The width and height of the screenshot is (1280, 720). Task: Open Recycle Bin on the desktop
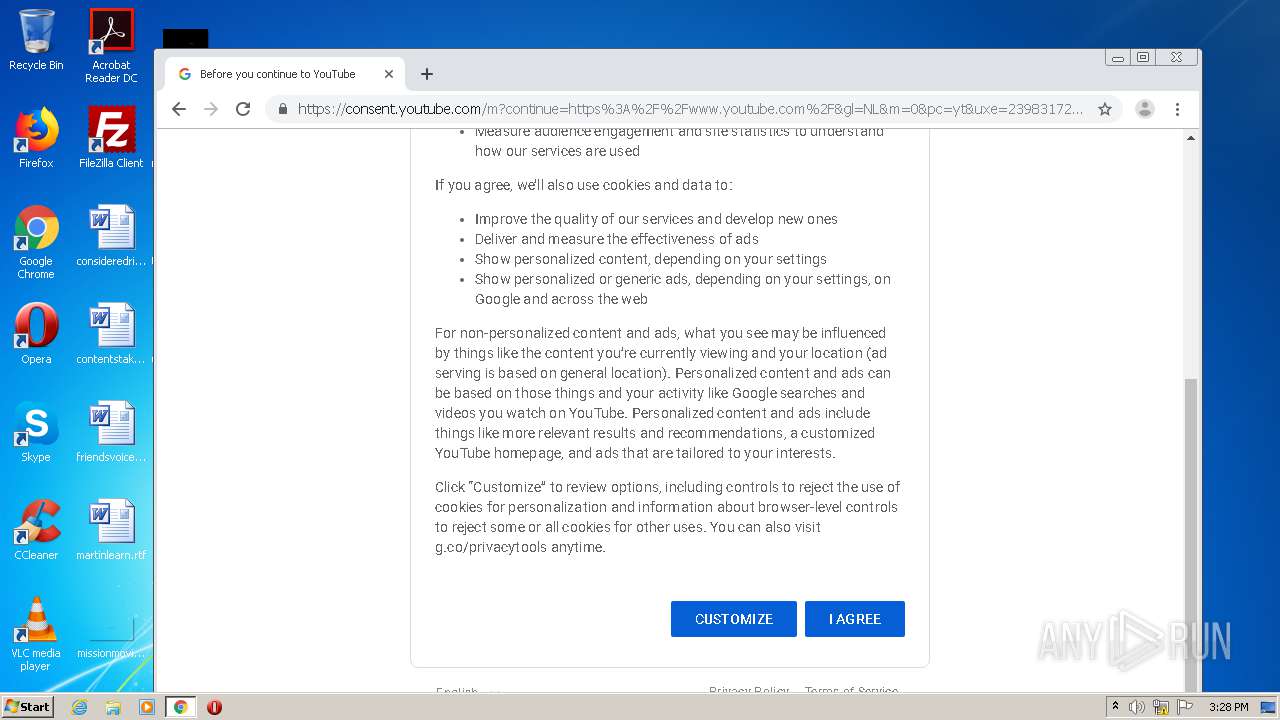[x=36, y=41]
